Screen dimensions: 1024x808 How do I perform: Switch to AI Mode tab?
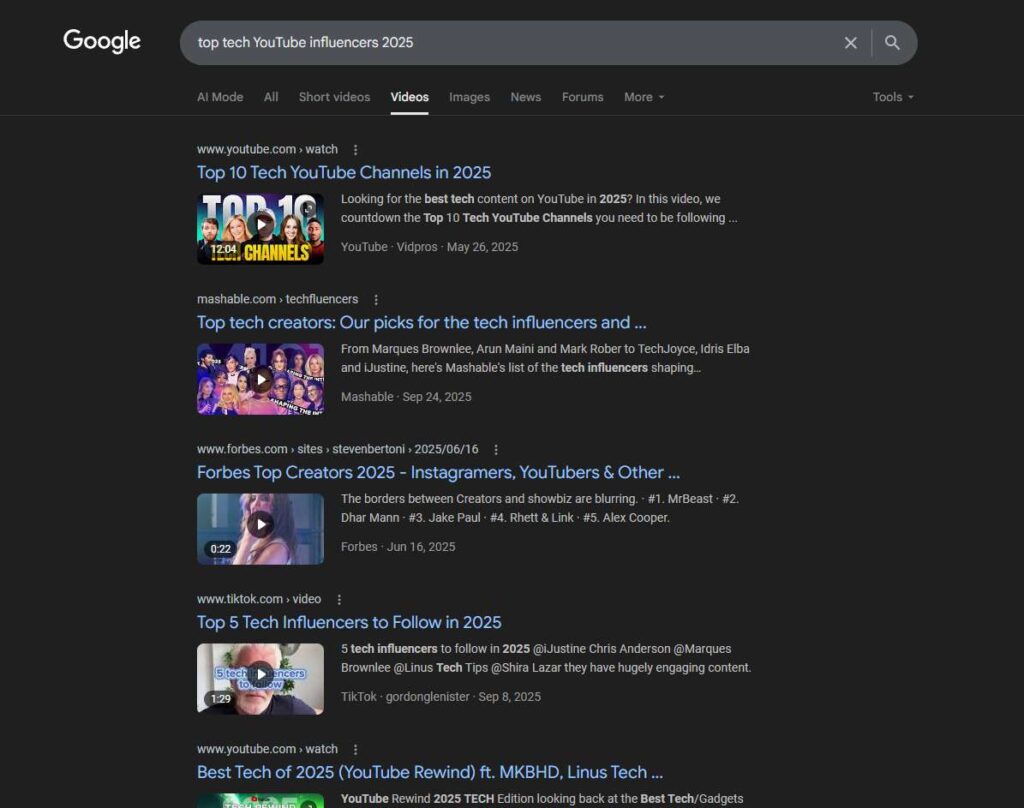220,97
